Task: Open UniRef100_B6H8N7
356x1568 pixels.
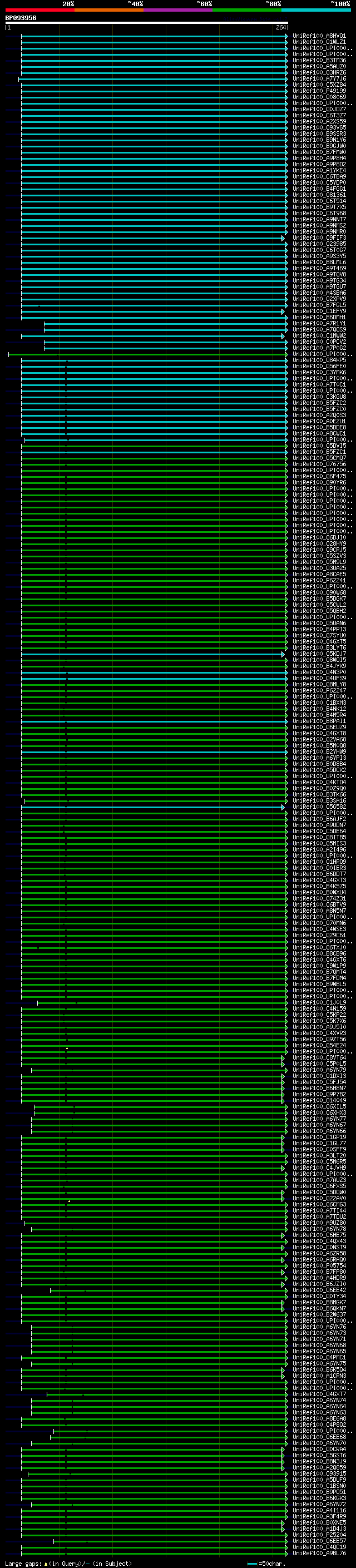Action: (x=319, y=1088)
